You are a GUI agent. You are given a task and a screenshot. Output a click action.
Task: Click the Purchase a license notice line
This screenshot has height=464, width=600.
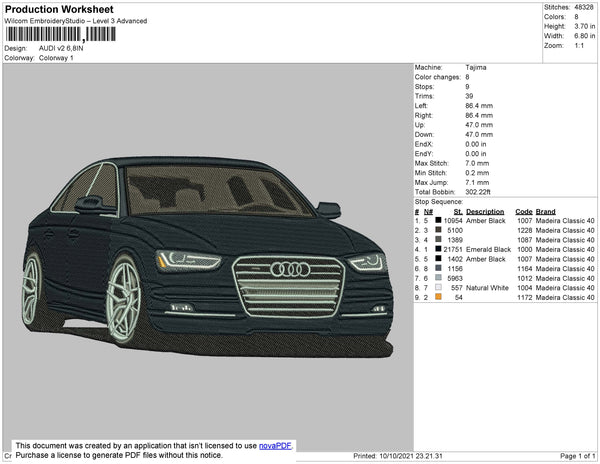pyautogui.click(x=119, y=455)
